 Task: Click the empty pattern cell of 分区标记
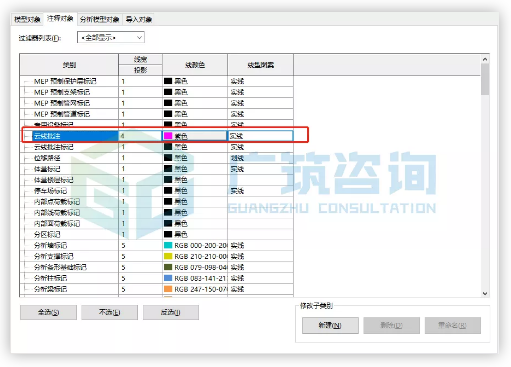point(260,234)
